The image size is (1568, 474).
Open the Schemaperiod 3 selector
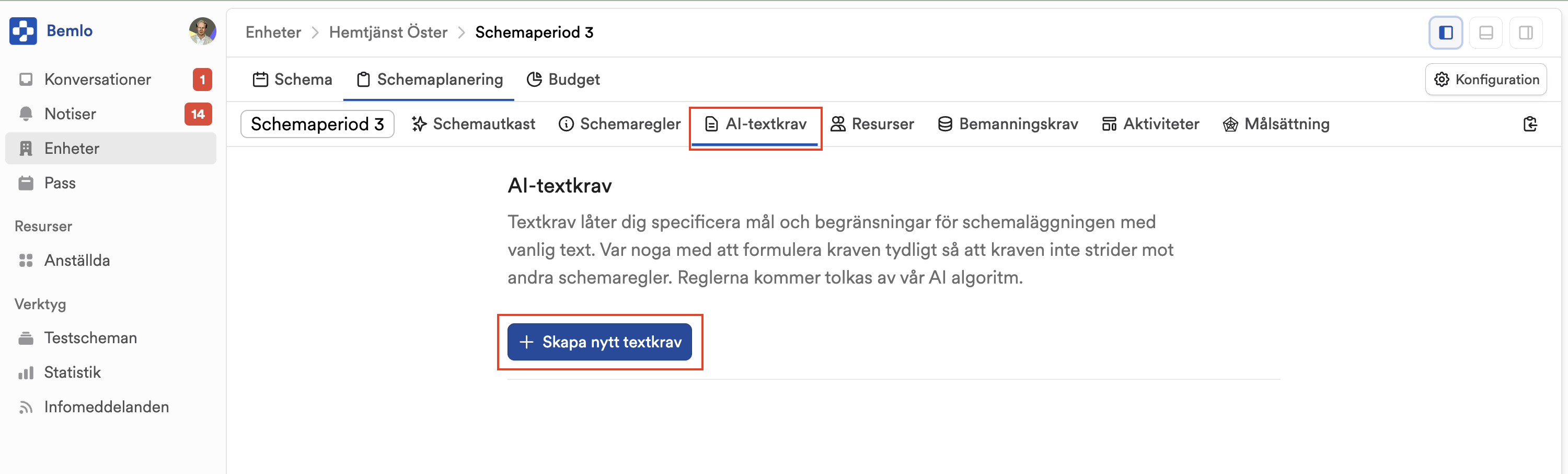(x=317, y=123)
